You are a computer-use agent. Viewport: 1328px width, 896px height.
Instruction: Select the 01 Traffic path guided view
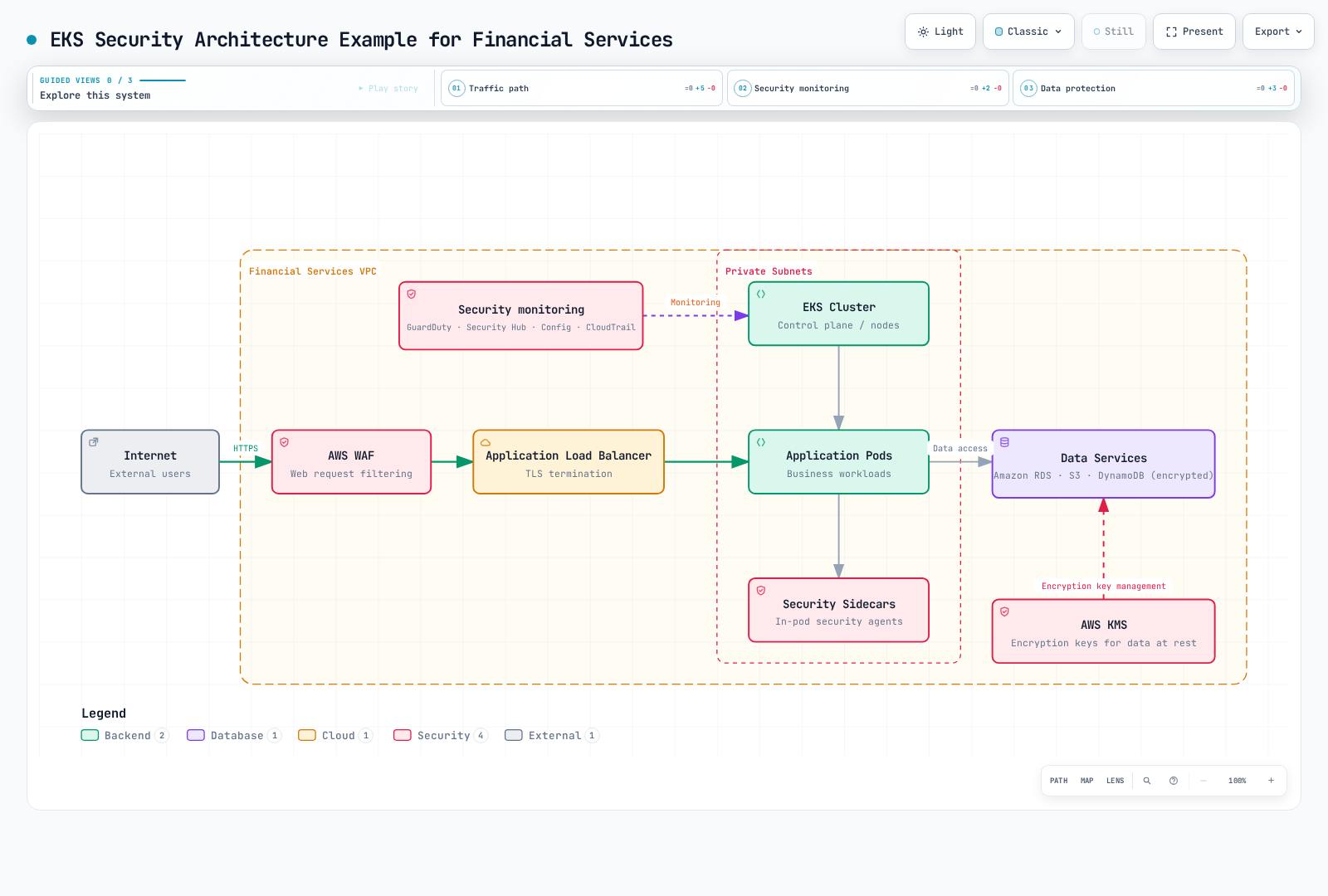(582, 88)
